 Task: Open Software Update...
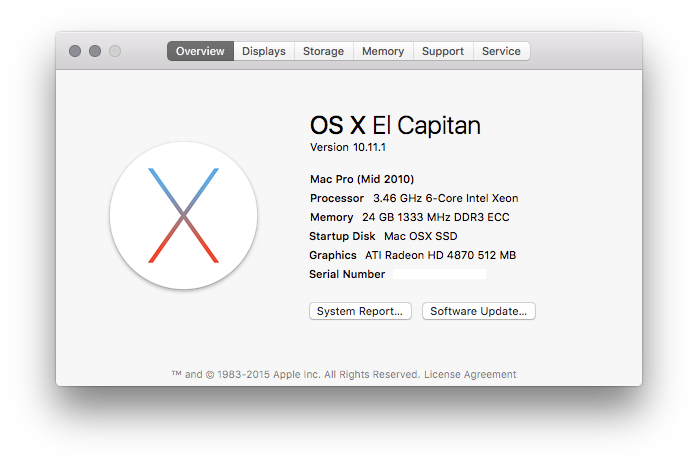tap(479, 311)
